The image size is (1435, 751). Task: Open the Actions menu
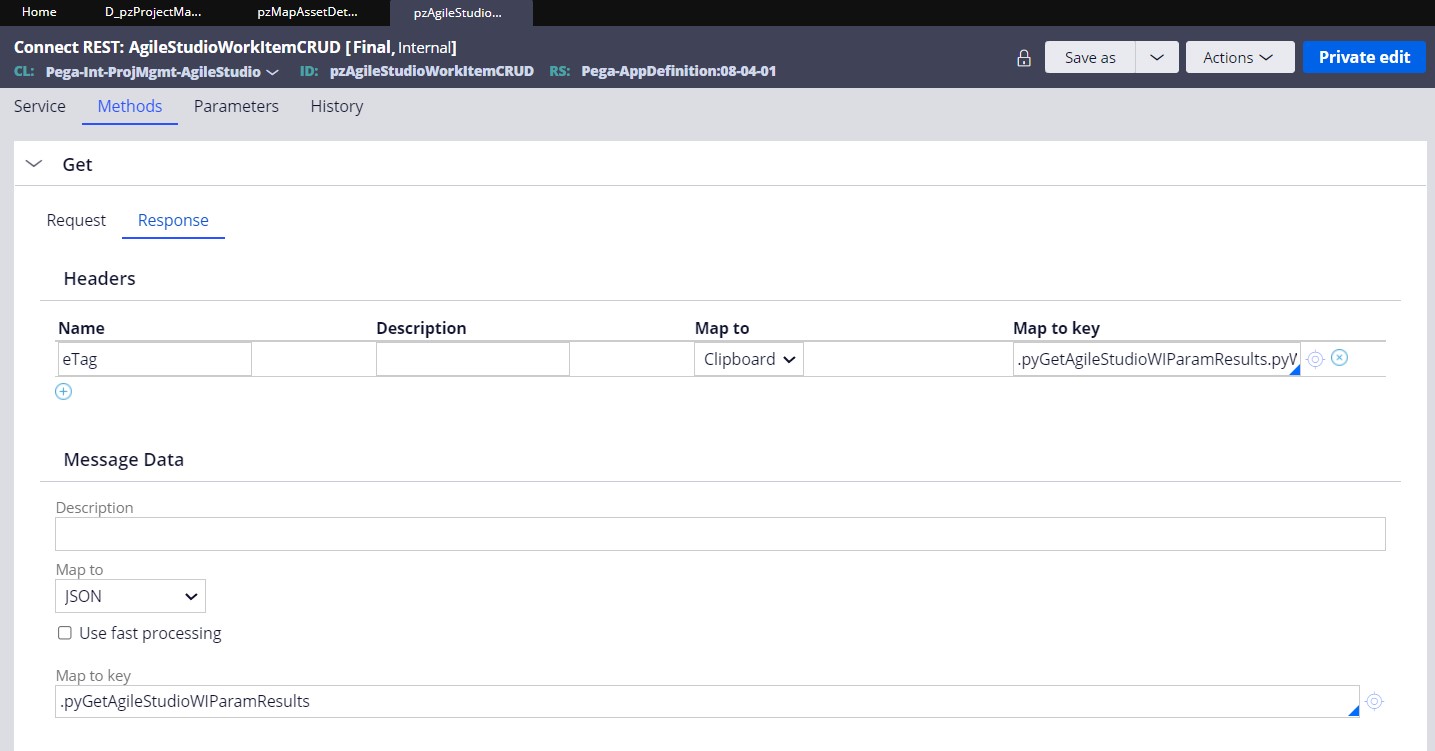click(1240, 57)
